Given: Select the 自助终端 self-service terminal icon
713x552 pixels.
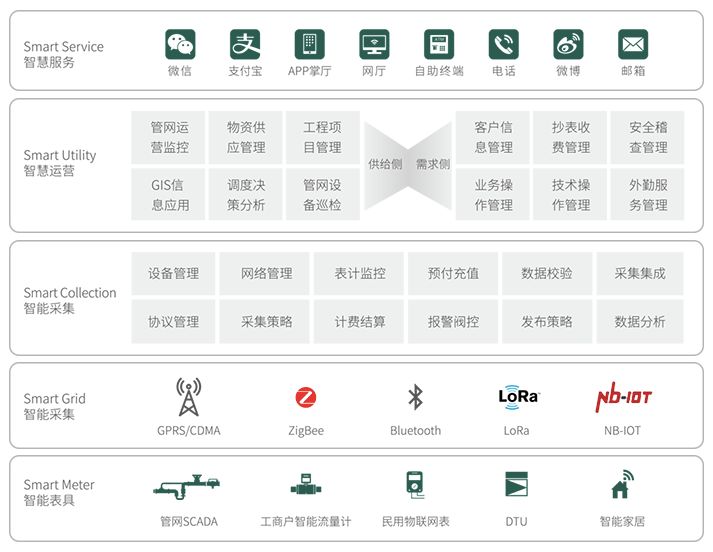Looking at the screenshot, I should click(439, 45).
